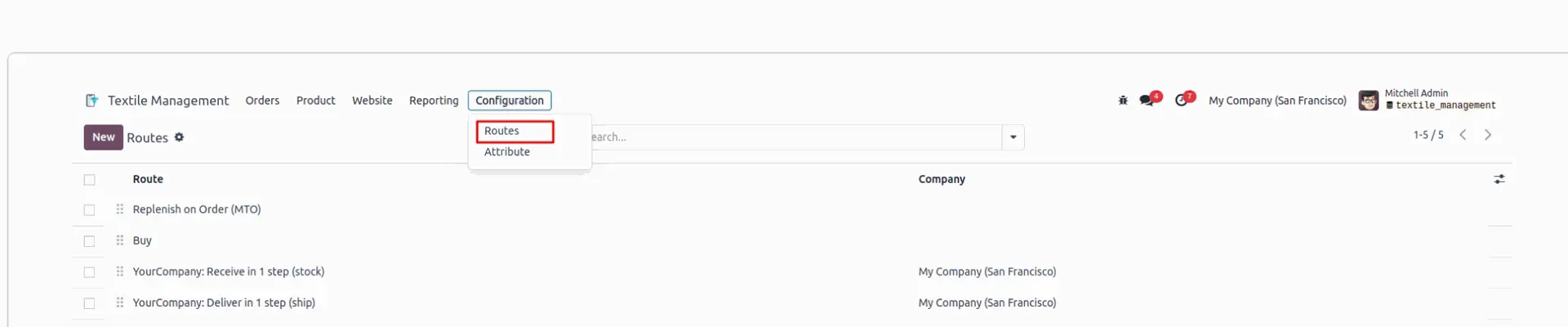Click Mitchell Admin avatar picture
The image size is (1568, 327).
point(1369,101)
